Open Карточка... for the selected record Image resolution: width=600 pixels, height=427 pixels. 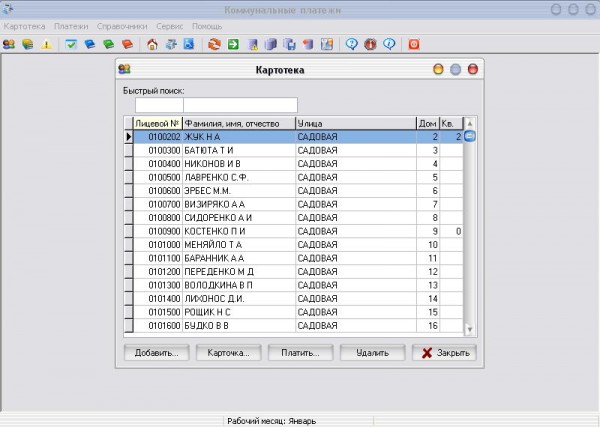(228, 353)
